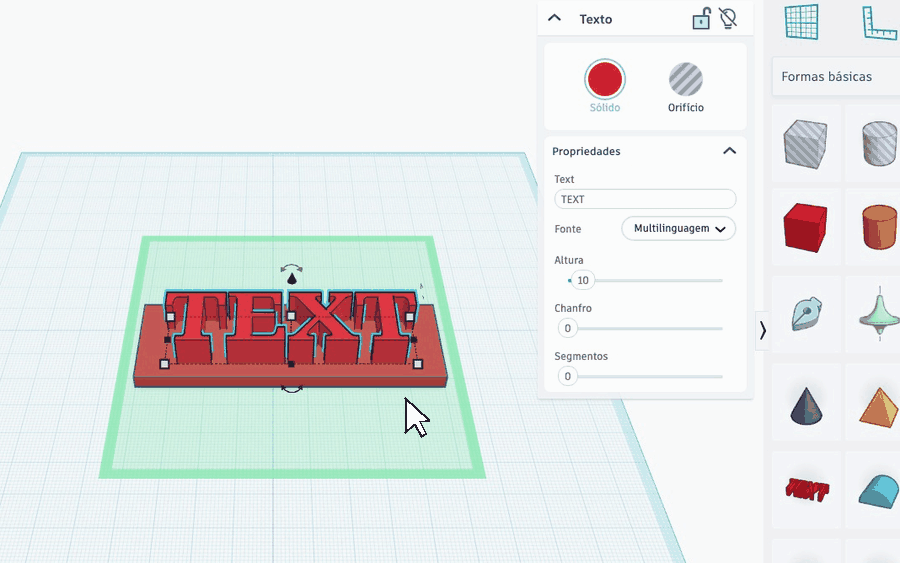Click the Segmentos slider handle
The image size is (900, 563).
tap(568, 376)
